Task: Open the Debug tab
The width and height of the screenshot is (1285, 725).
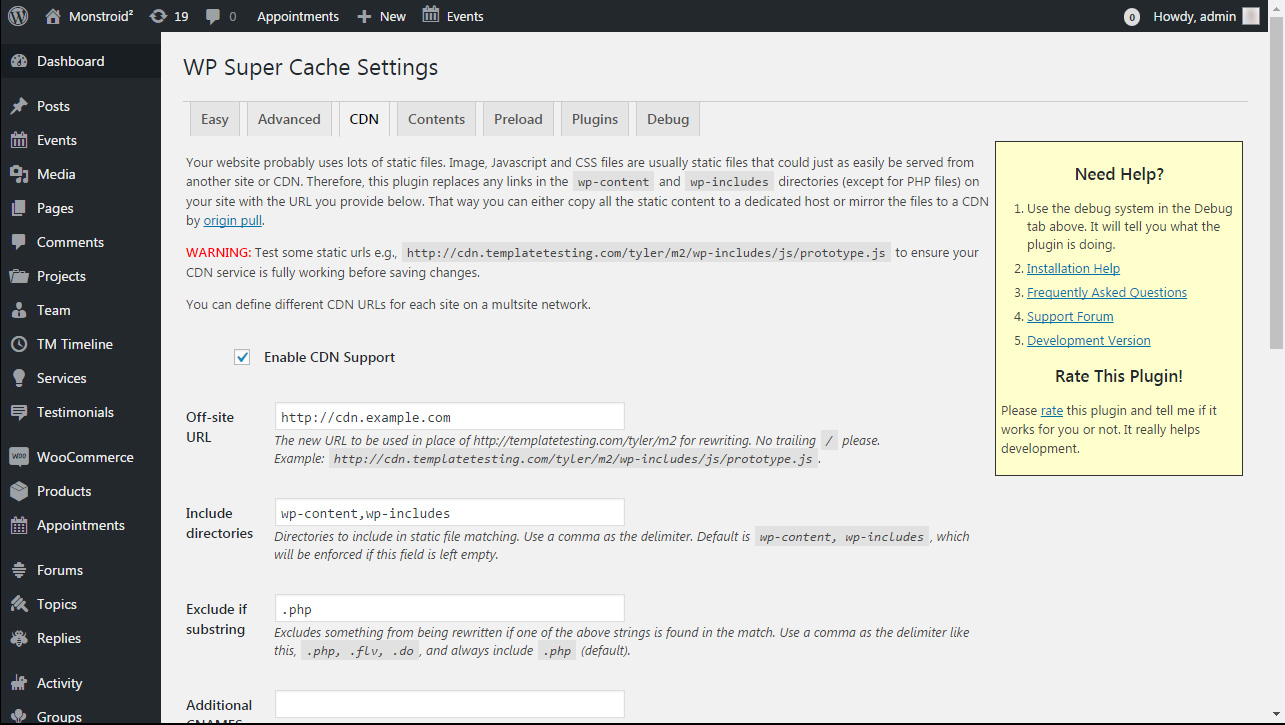Action: (667, 119)
